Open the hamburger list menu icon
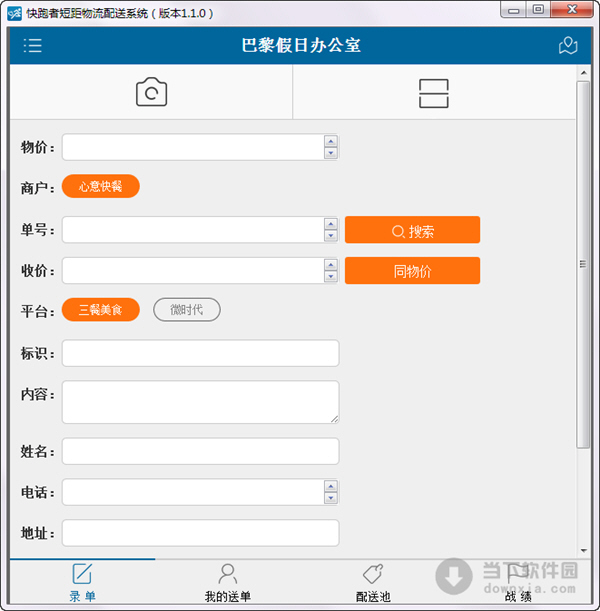The height and width of the screenshot is (611, 600). 32,45
